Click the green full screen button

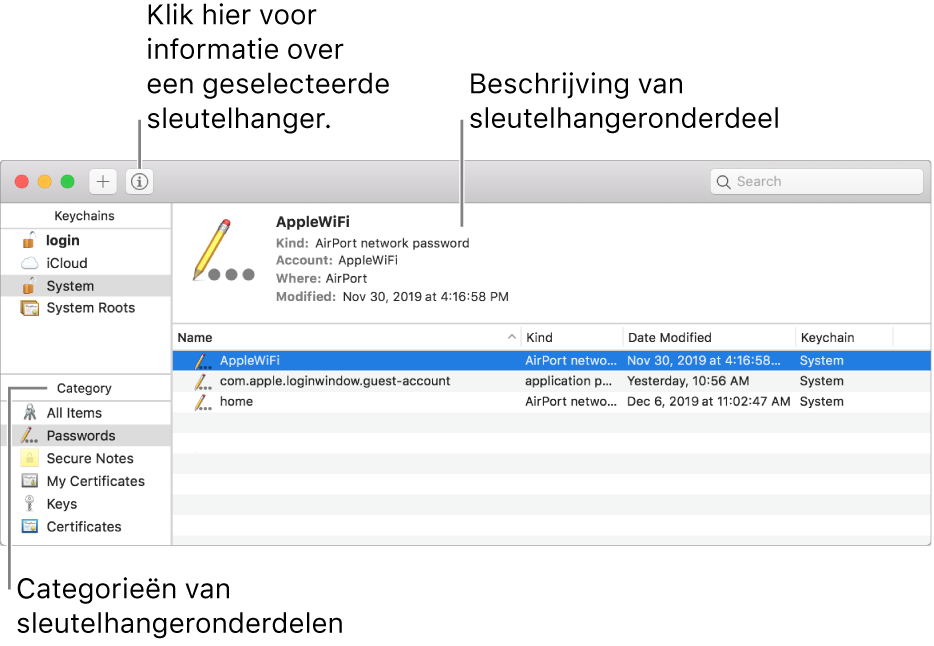(x=67, y=182)
